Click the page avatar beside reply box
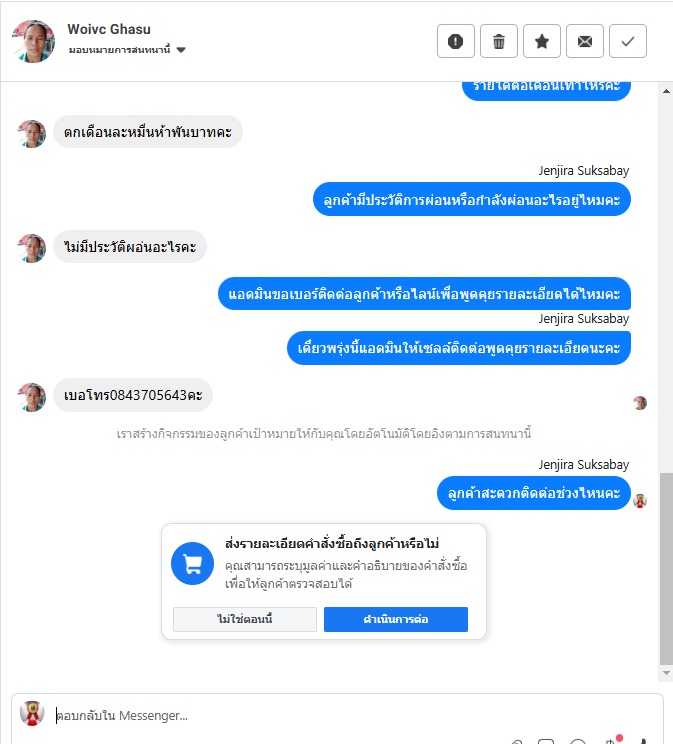This screenshot has height=744, width=673. pyautogui.click(x=32, y=713)
